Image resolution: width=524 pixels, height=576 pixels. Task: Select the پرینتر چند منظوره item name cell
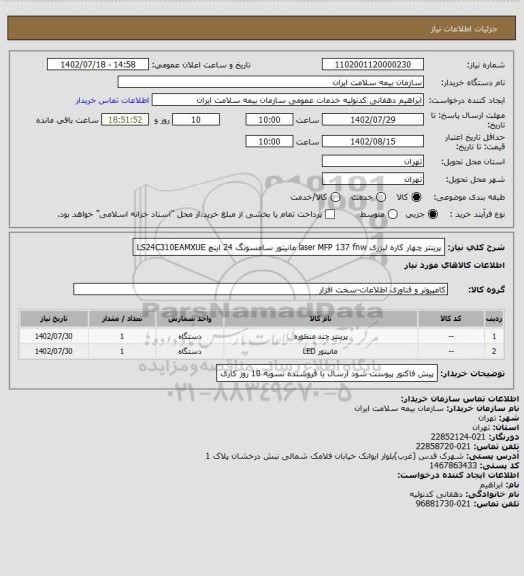tap(320, 336)
